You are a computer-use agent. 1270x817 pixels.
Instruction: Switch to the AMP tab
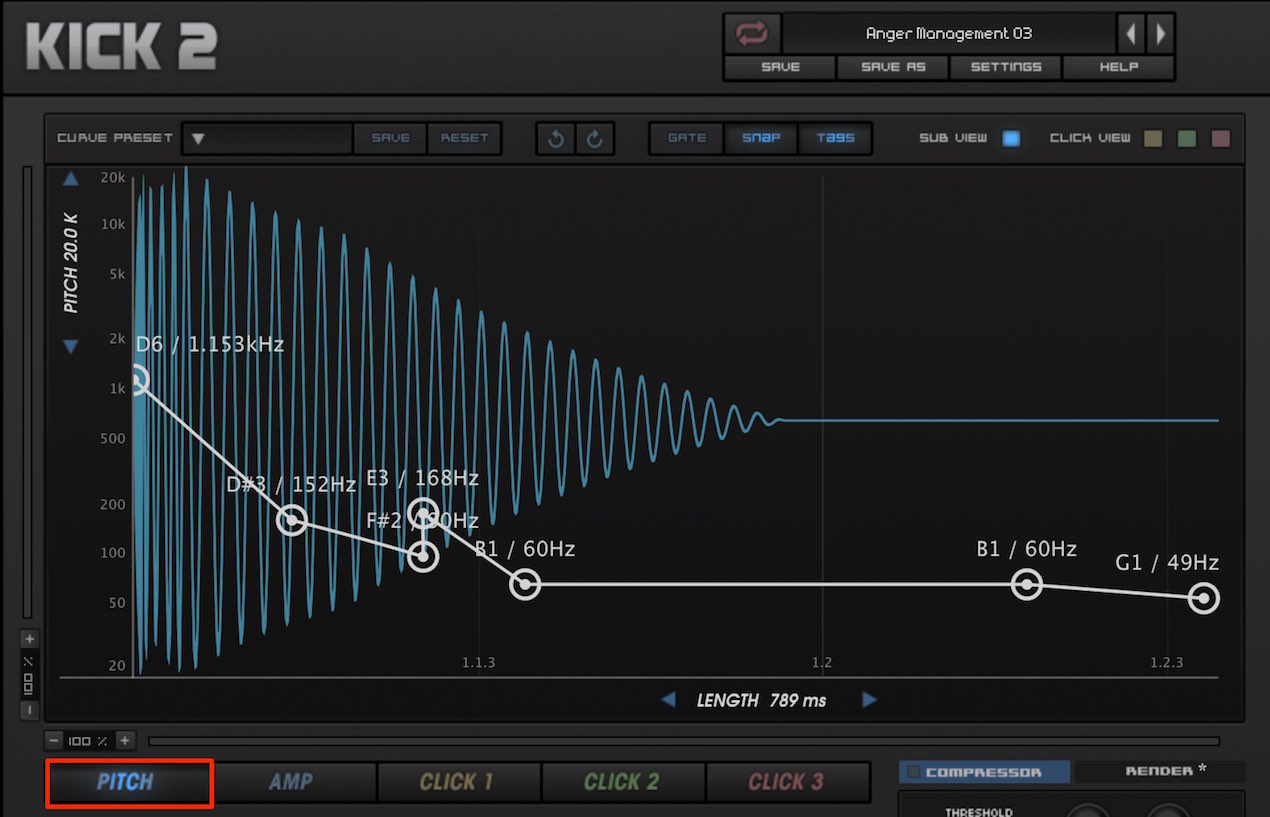tap(295, 782)
